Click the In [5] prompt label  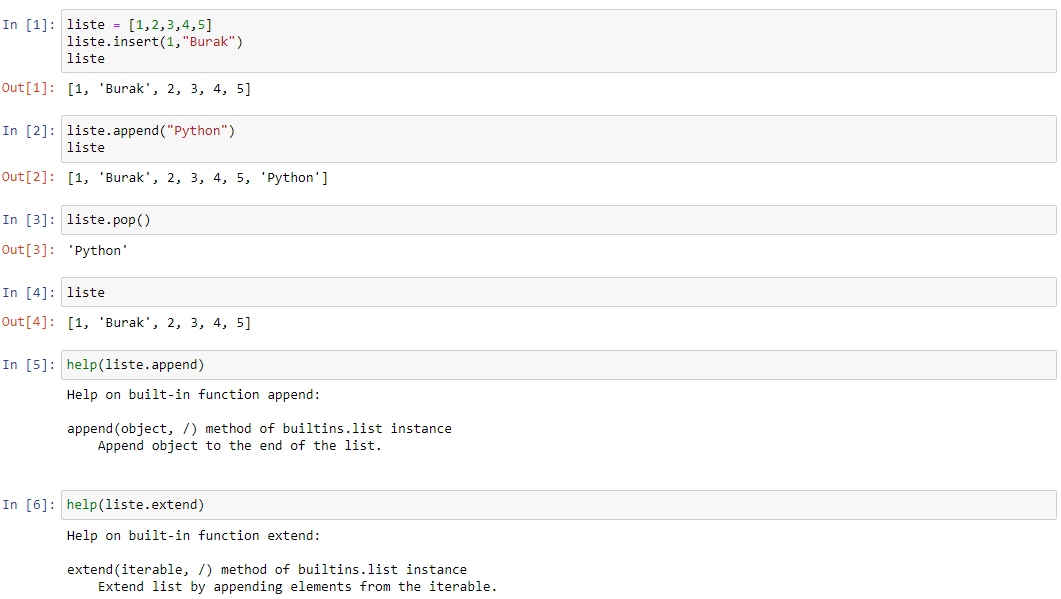point(28,365)
